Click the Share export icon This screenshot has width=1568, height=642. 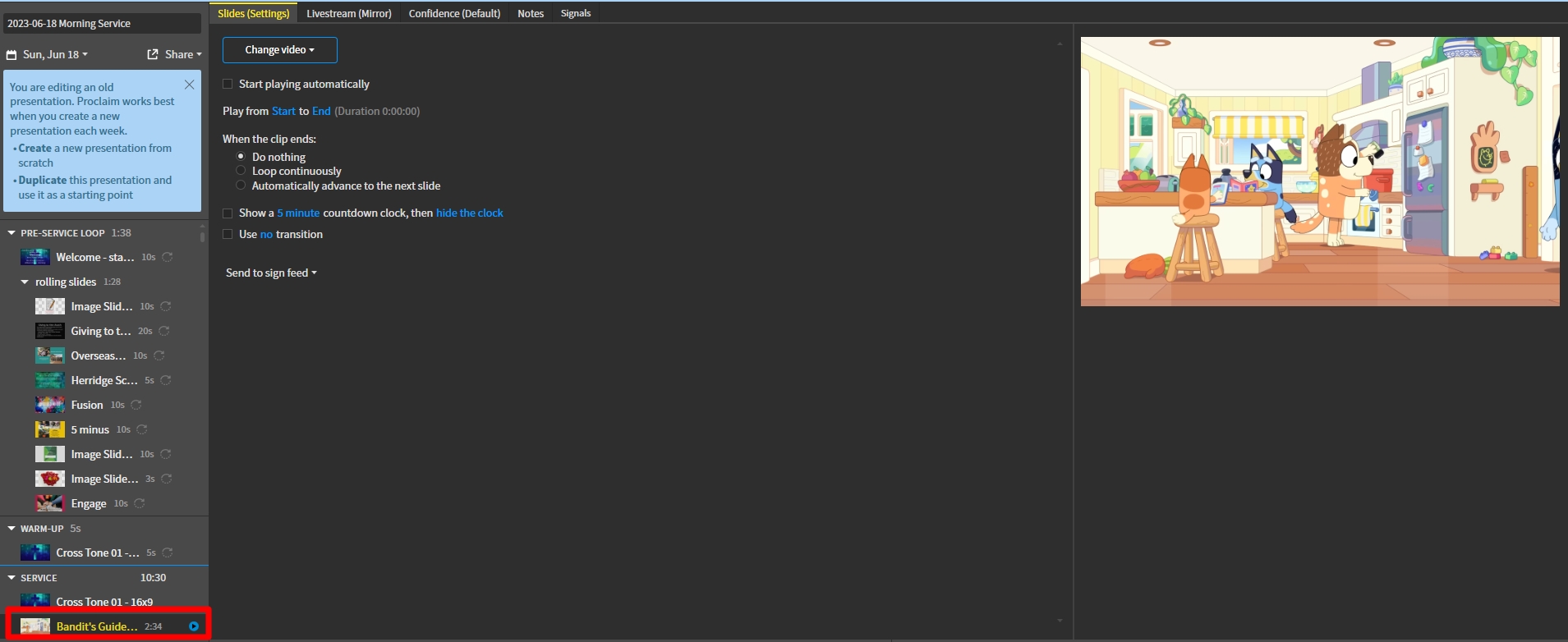[153, 54]
